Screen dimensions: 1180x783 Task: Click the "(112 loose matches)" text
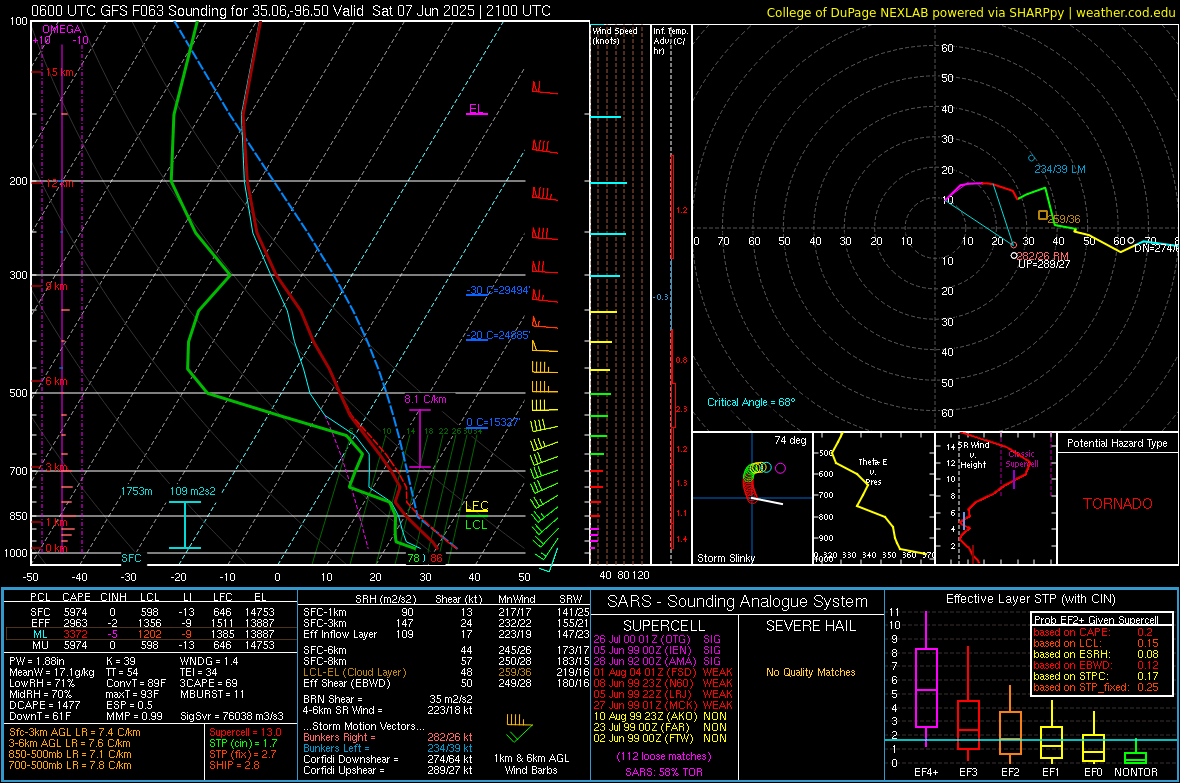click(x=663, y=757)
